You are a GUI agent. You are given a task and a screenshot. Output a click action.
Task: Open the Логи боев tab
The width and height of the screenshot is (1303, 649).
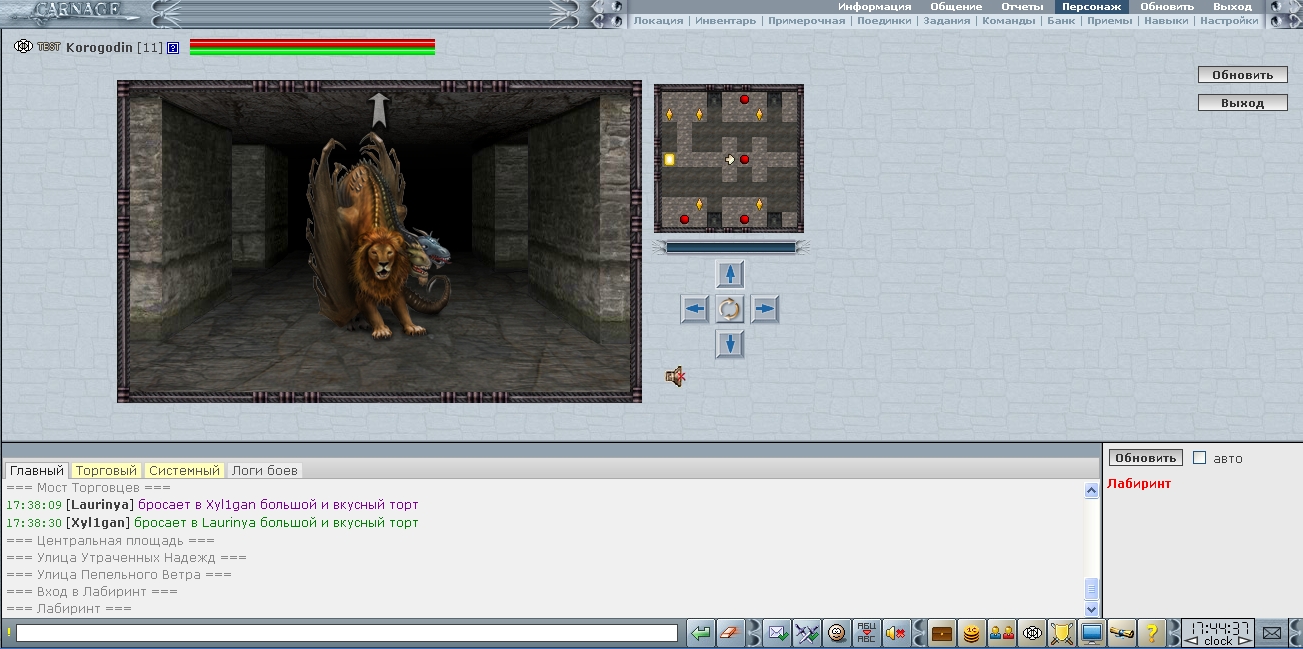point(264,470)
